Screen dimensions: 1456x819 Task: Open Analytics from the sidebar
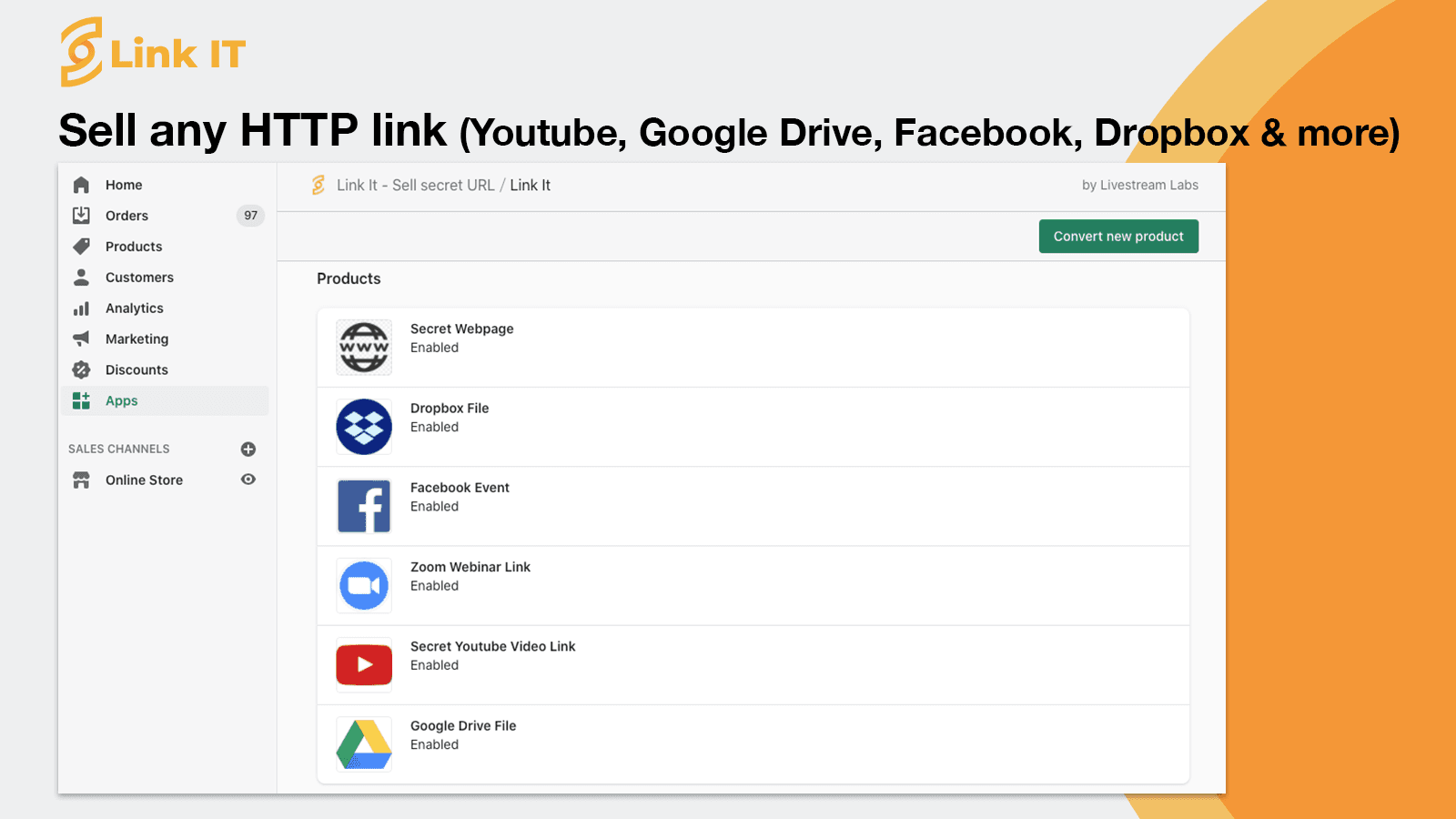pos(134,308)
